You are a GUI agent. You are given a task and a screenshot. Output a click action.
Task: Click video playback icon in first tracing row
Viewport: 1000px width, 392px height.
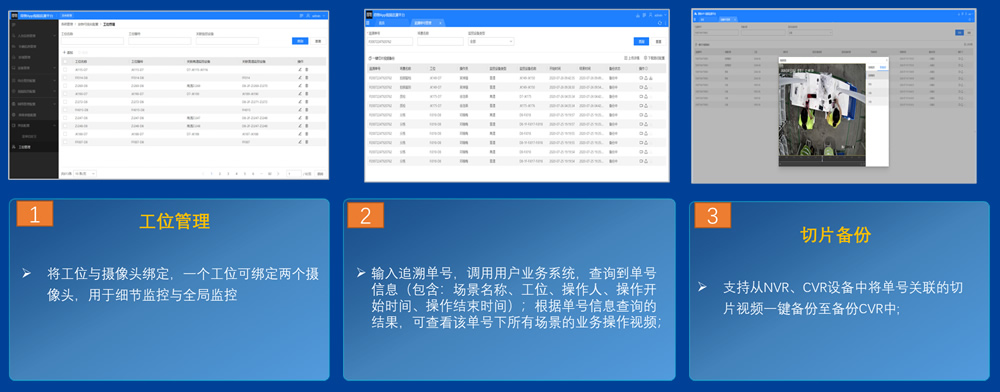[641, 78]
